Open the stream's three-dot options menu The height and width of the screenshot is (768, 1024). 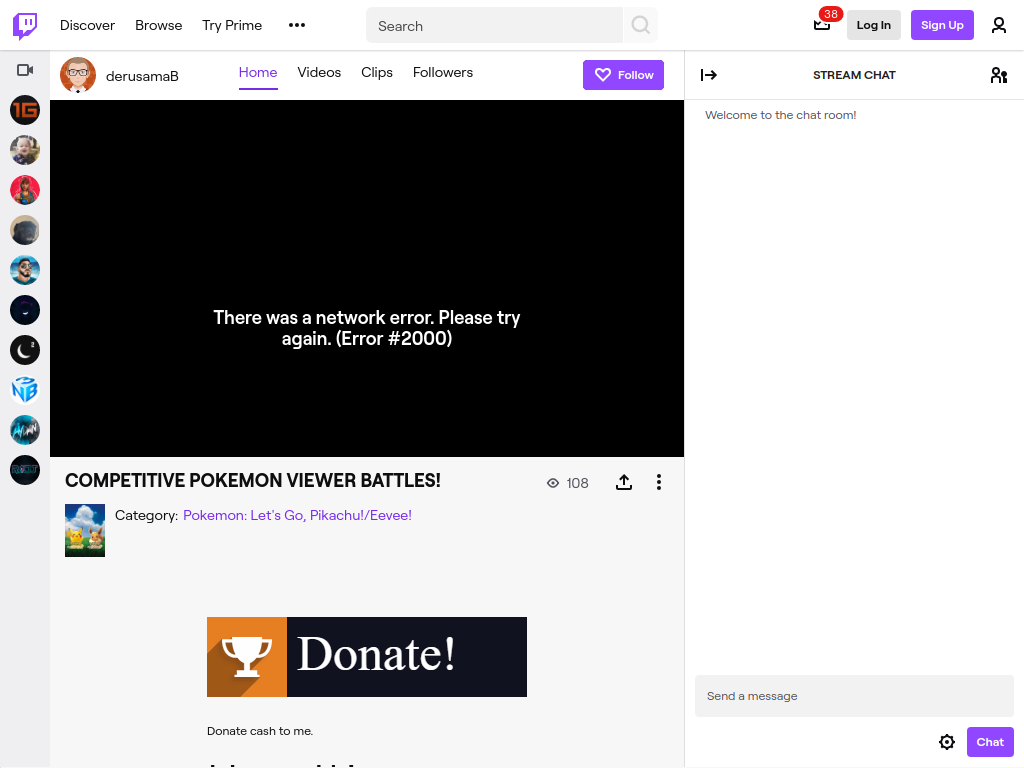coord(658,483)
